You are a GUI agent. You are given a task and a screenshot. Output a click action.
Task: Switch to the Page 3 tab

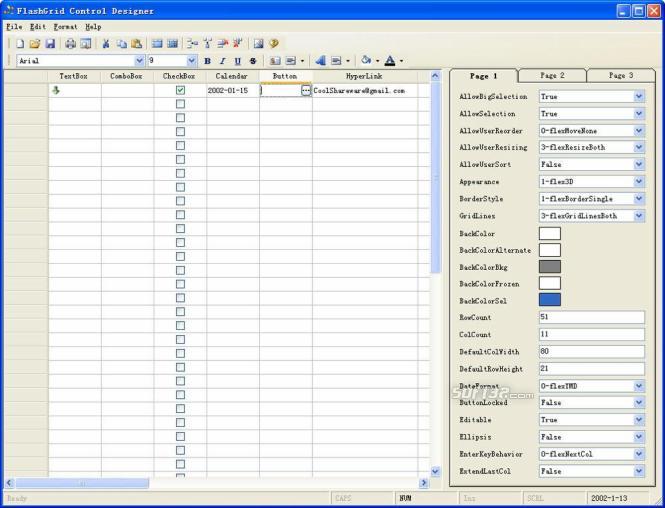621,75
